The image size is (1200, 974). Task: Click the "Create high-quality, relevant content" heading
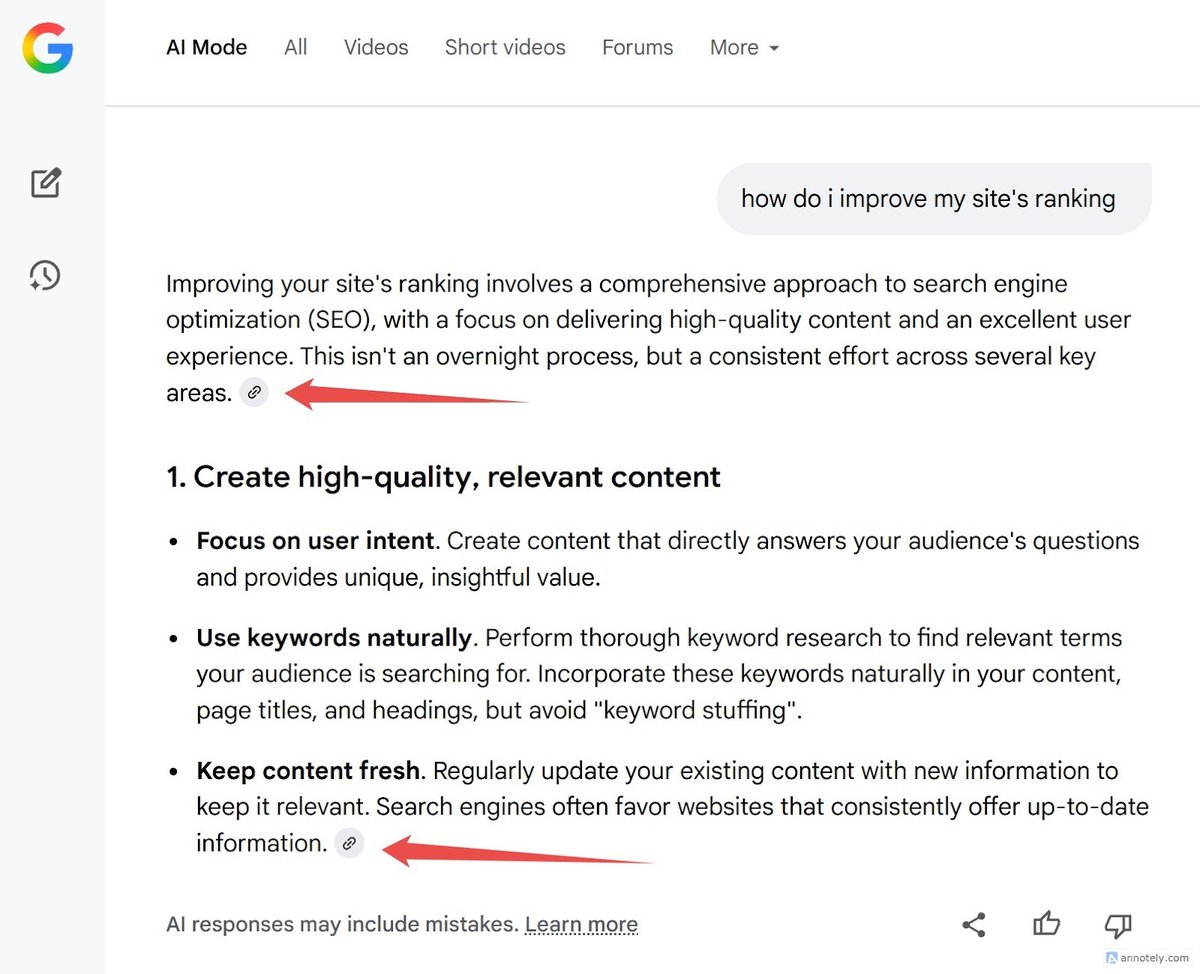coord(443,477)
